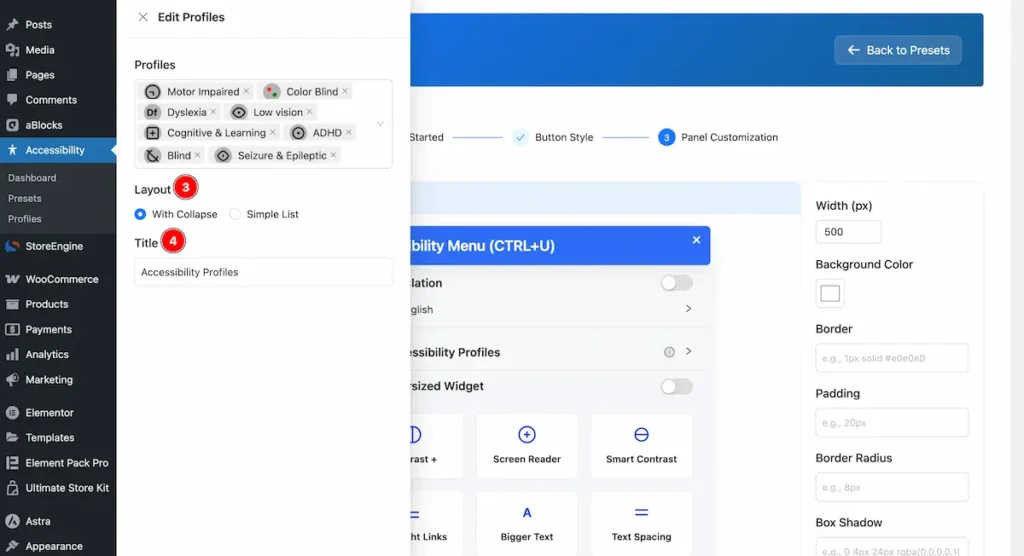Open the Accessibility menu item

[x=58, y=150]
